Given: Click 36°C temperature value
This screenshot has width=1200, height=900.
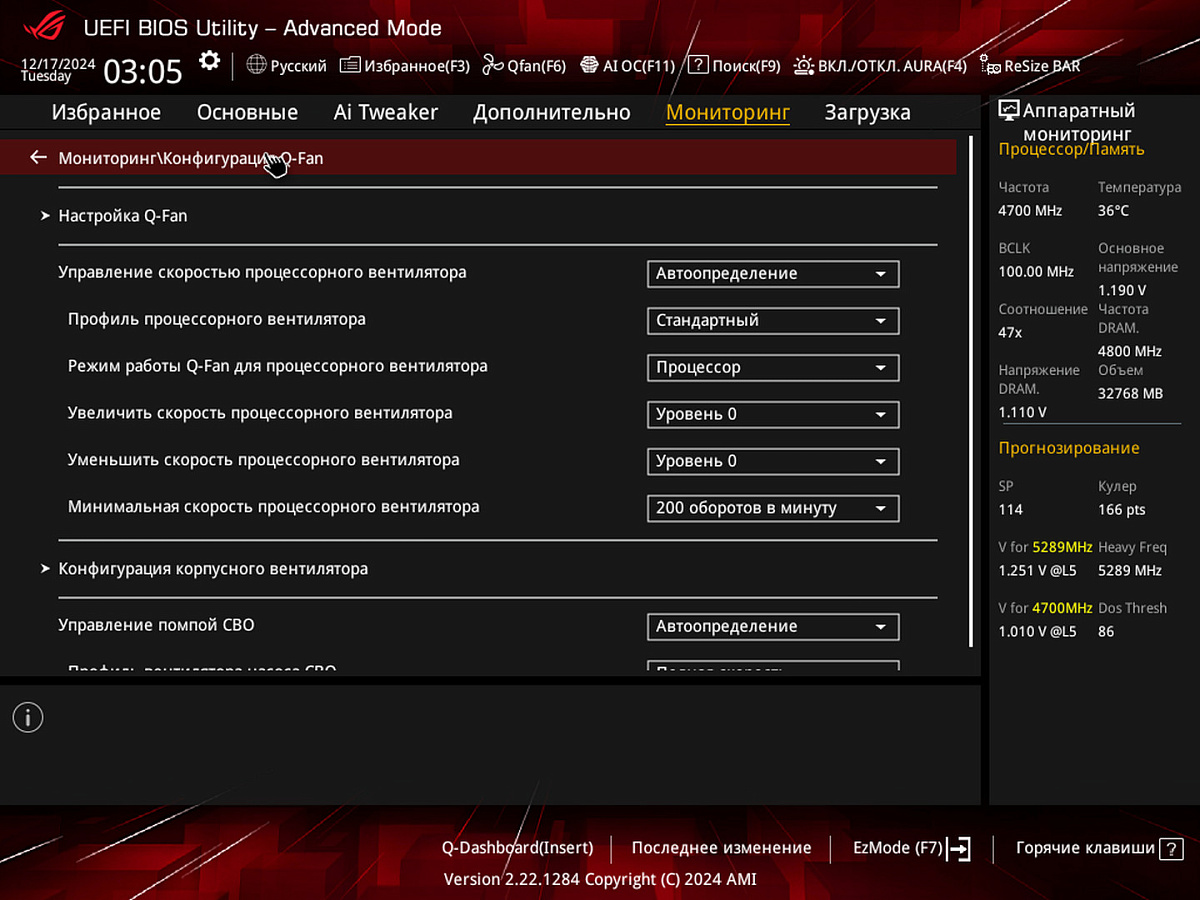Looking at the screenshot, I should coord(1113,211).
